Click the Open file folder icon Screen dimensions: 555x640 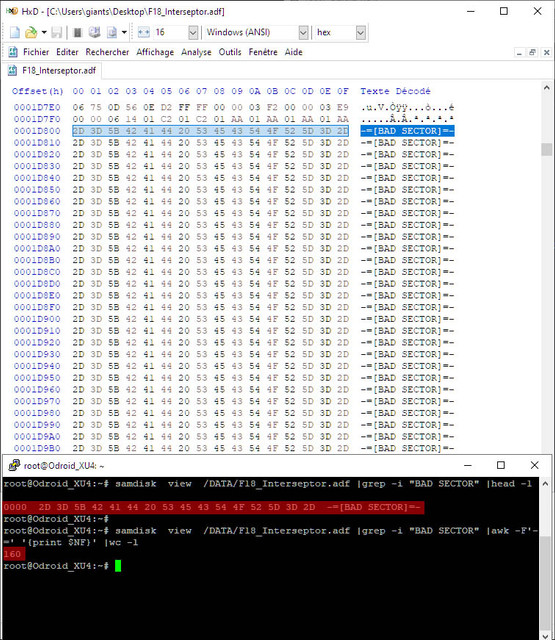(x=31, y=32)
